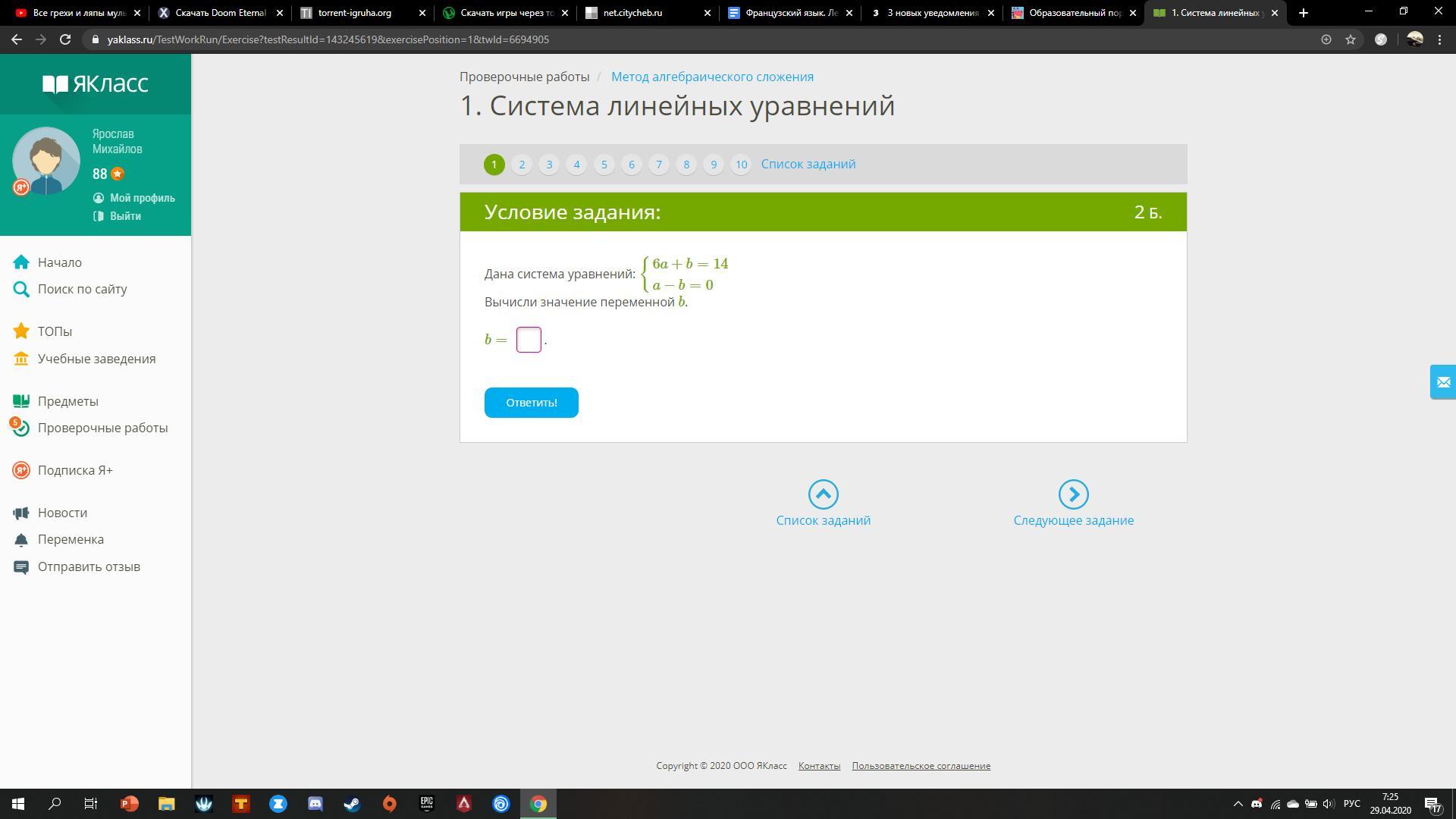This screenshot has height=819, width=1456.
Task: Click the Следующее задание arrow circle
Action: coord(1073,494)
